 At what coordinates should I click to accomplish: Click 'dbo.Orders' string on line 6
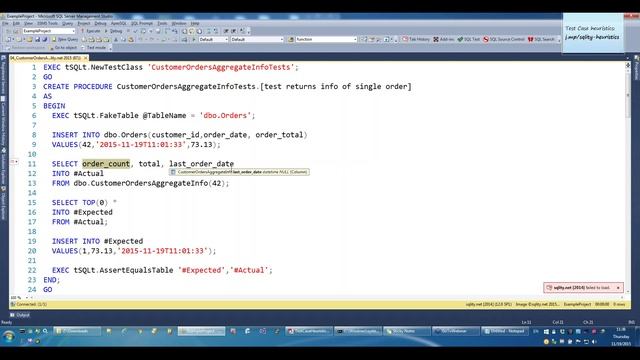pyautogui.click(x=225, y=116)
